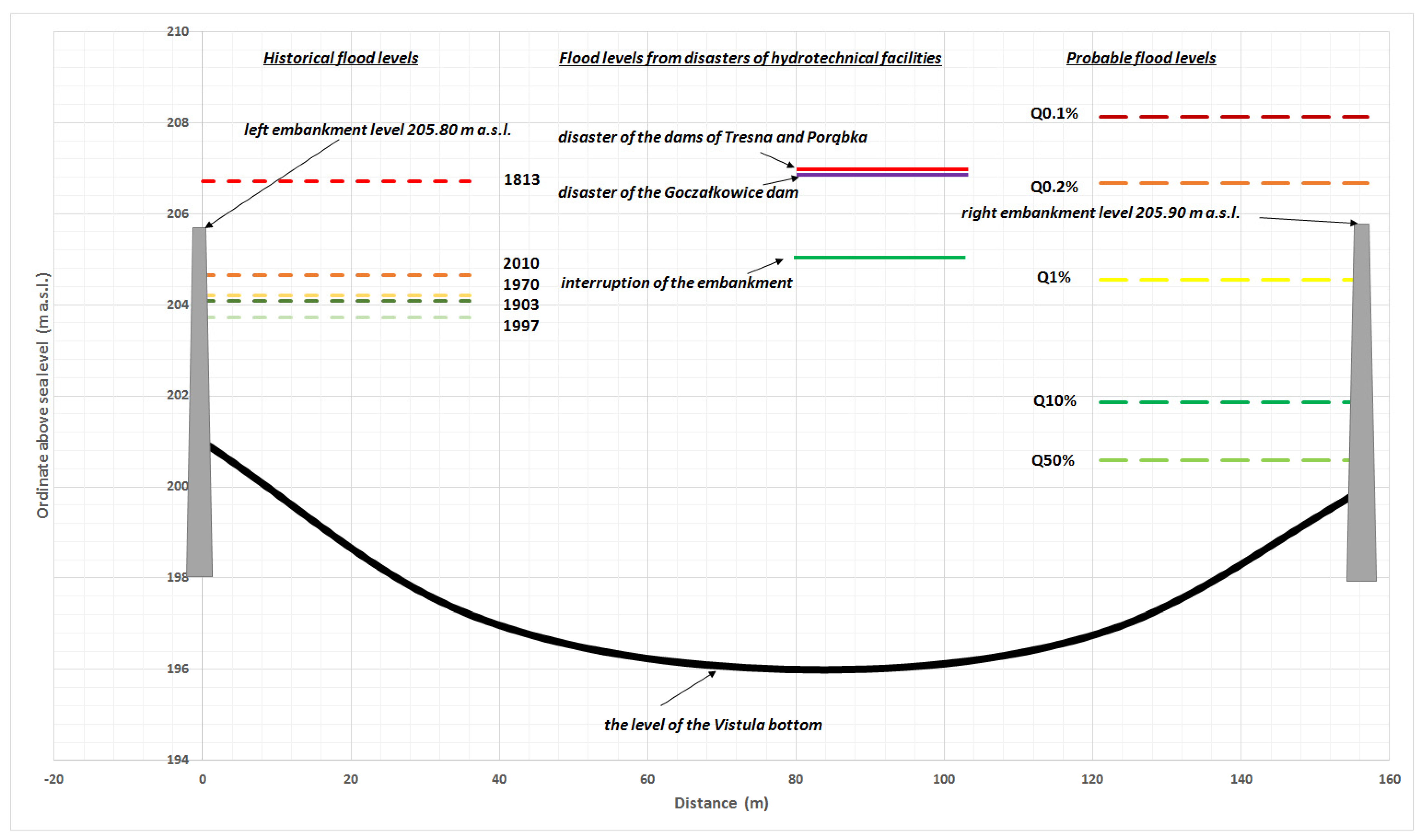The height and width of the screenshot is (840, 1423).
Task: Select the red dashed 1813 flood line
Action: click(x=337, y=181)
